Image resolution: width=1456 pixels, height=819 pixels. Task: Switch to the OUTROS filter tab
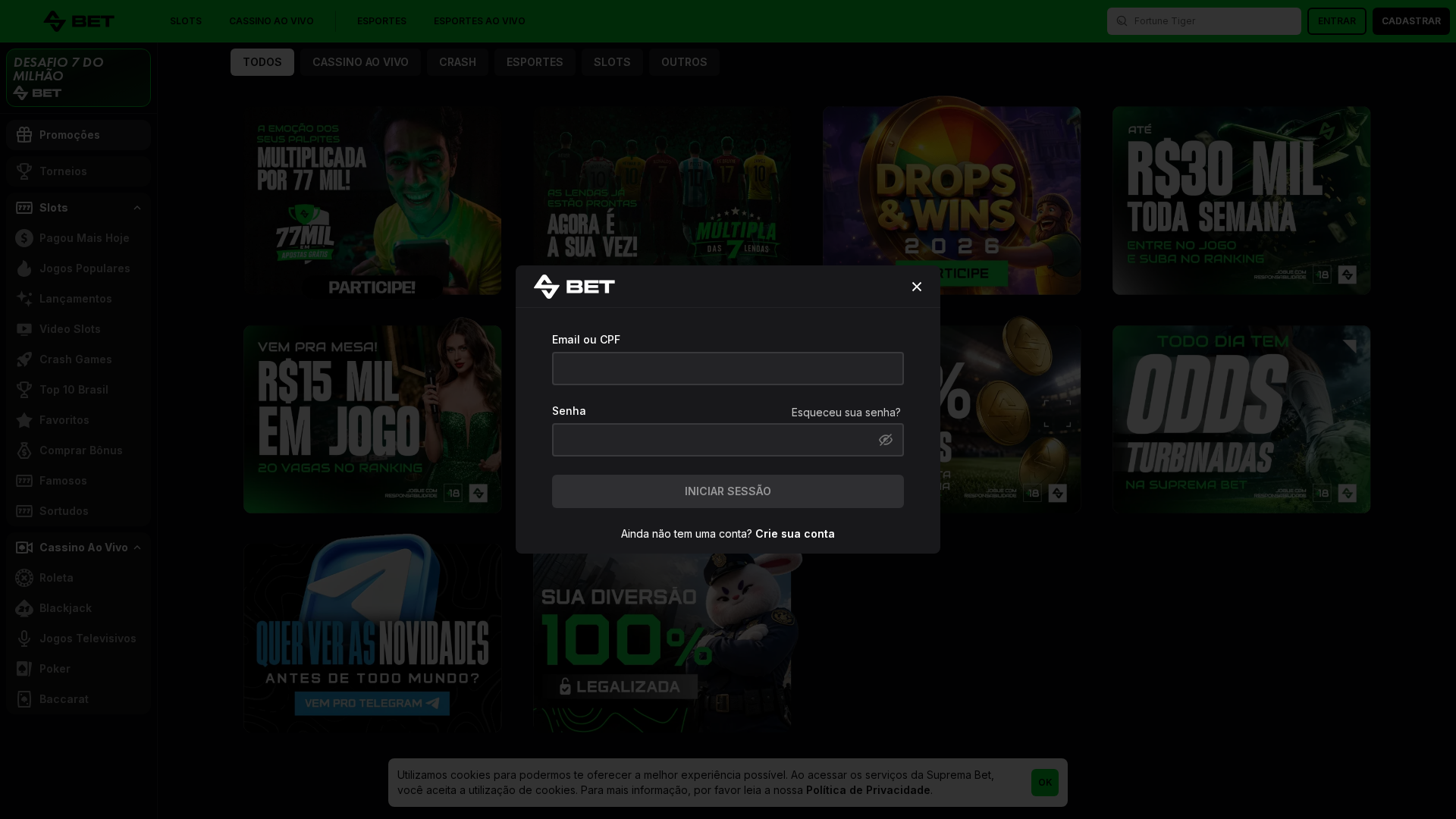click(x=684, y=62)
